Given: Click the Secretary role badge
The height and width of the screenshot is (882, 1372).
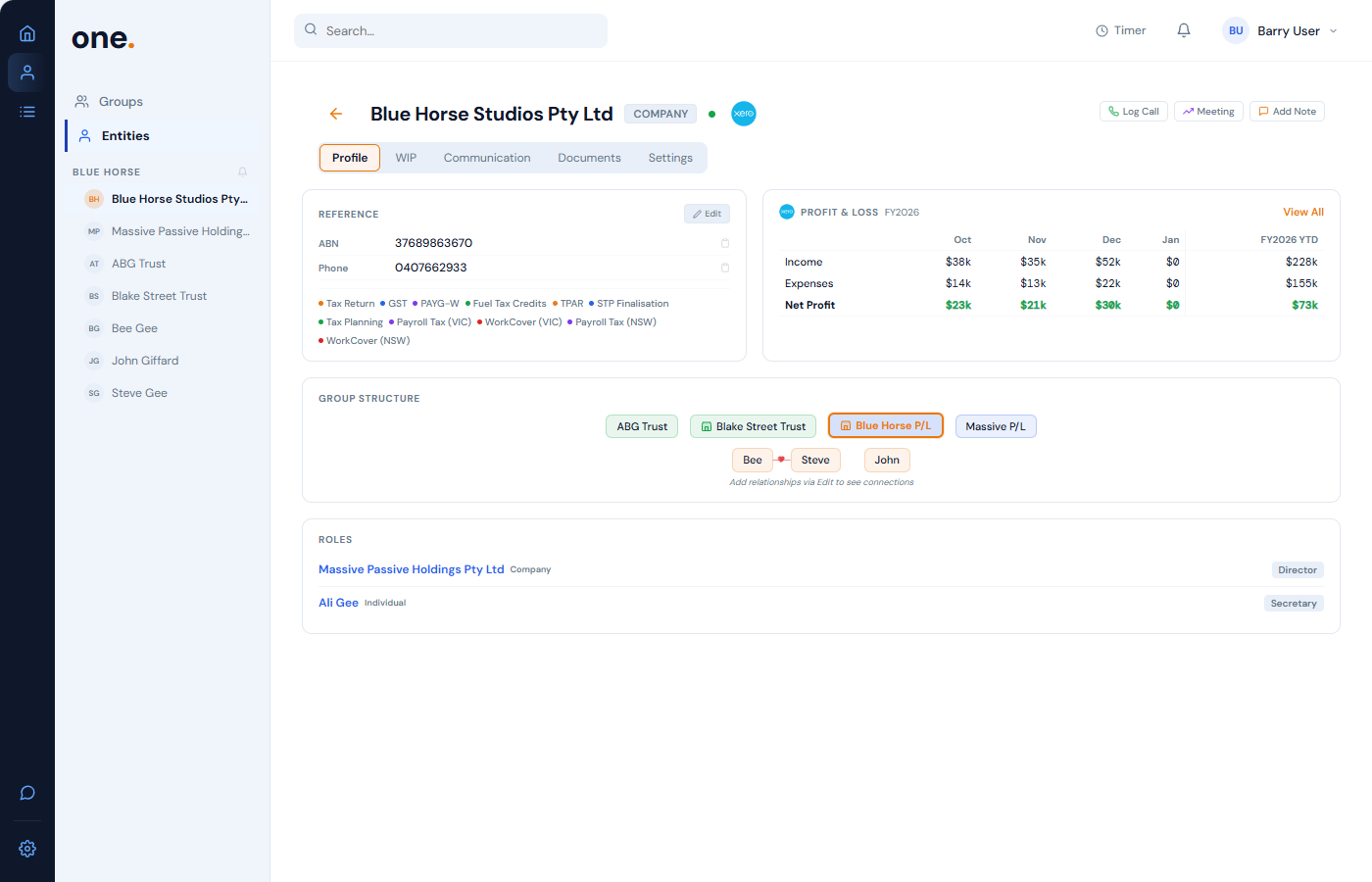Looking at the screenshot, I should (x=1294, y=604).
